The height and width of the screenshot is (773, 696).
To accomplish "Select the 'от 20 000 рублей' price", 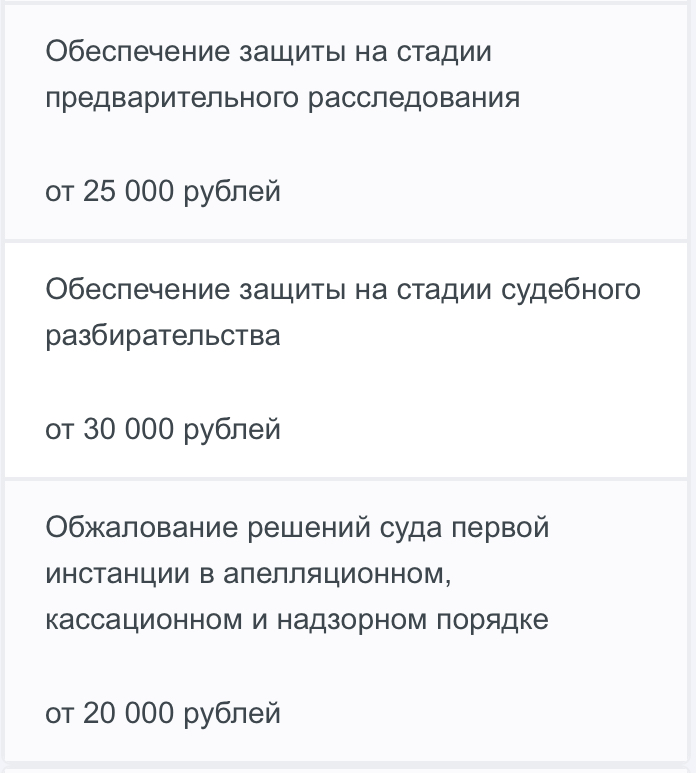I will tap(163, 713).
